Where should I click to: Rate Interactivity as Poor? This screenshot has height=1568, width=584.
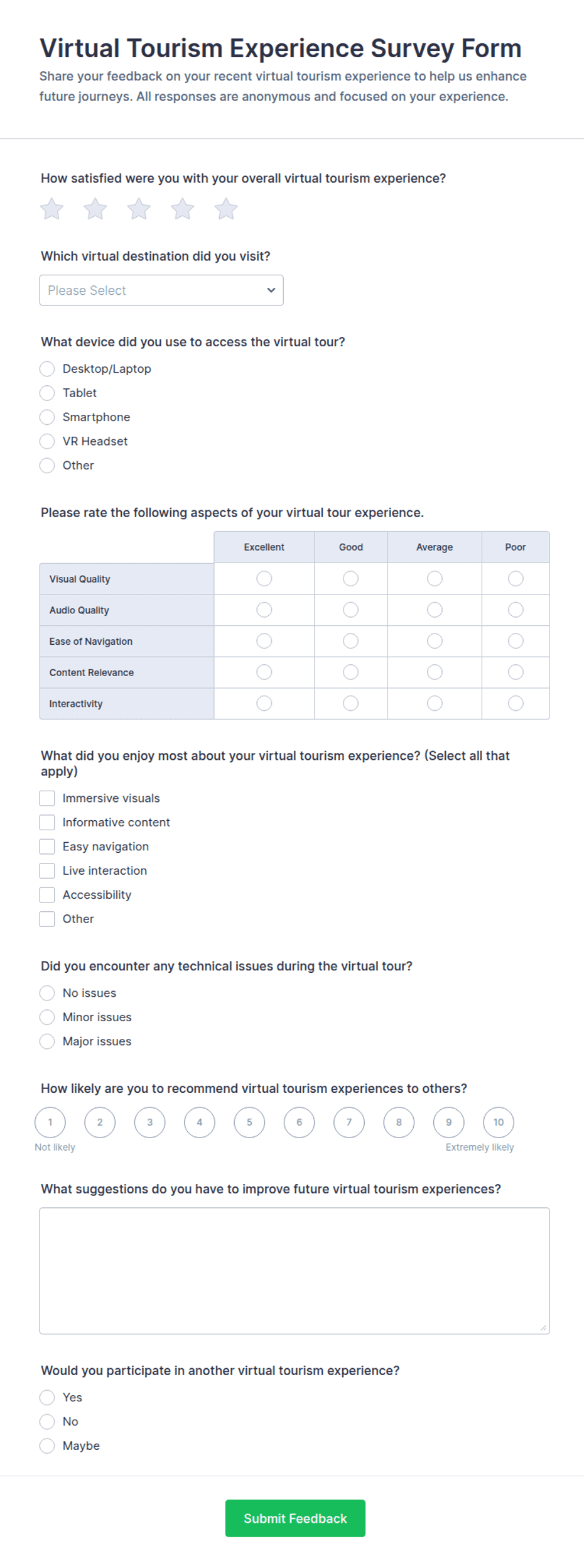click(516, 703)
